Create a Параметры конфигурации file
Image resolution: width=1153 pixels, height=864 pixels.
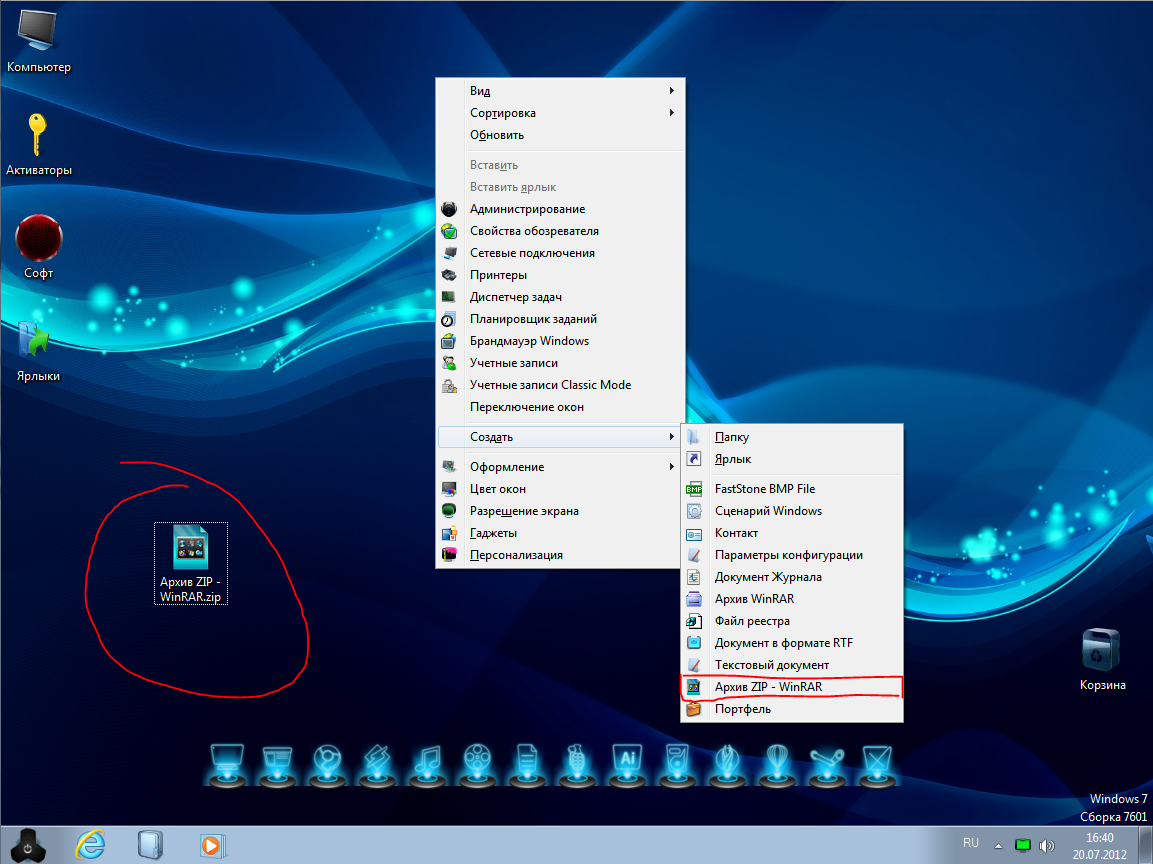[792, 555]
